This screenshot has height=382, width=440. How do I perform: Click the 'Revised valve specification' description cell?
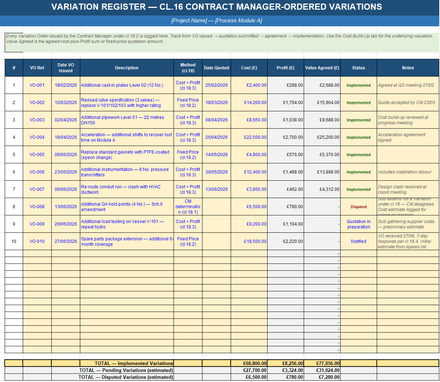[127, 103]
